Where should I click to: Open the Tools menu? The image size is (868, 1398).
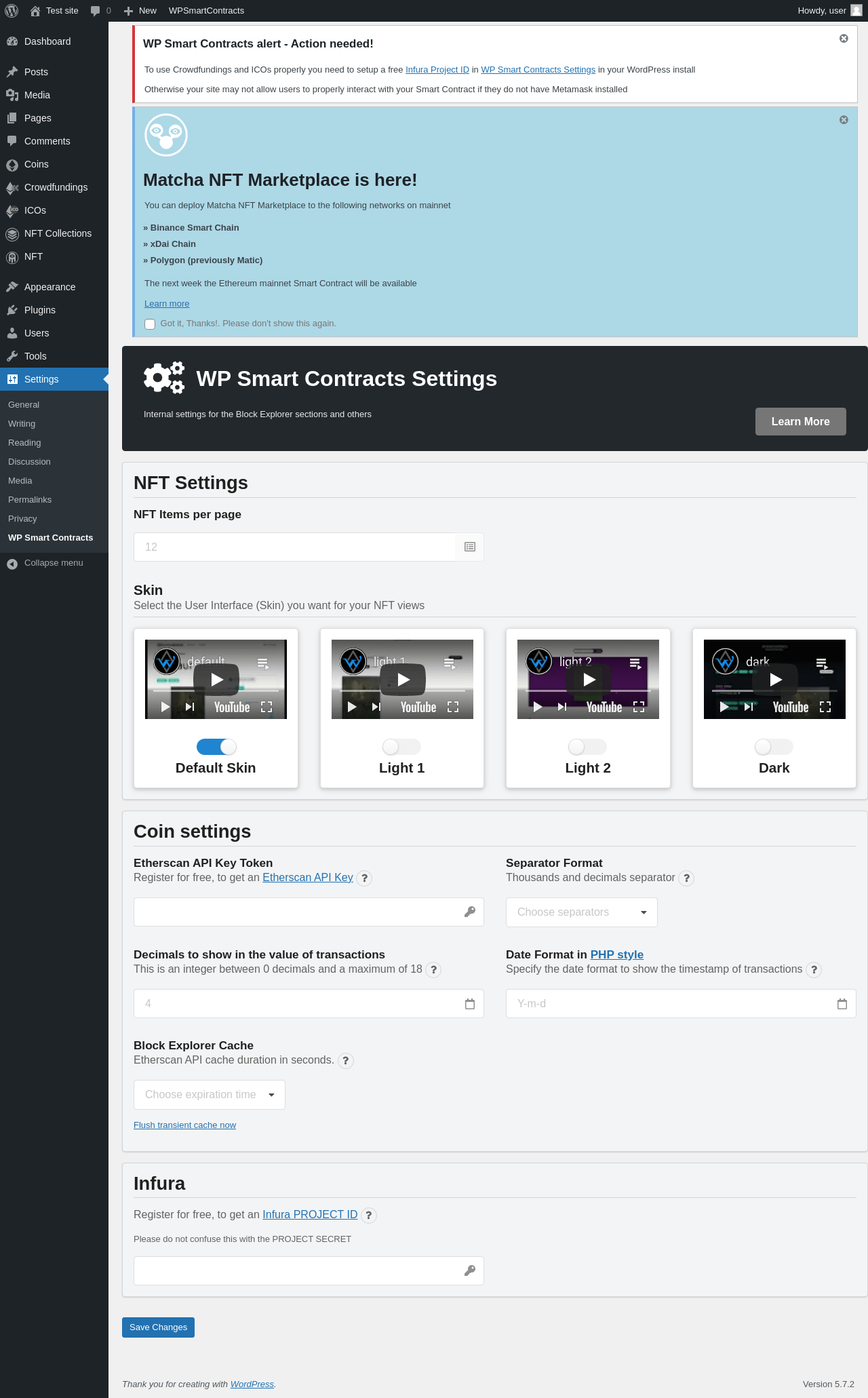54,356
